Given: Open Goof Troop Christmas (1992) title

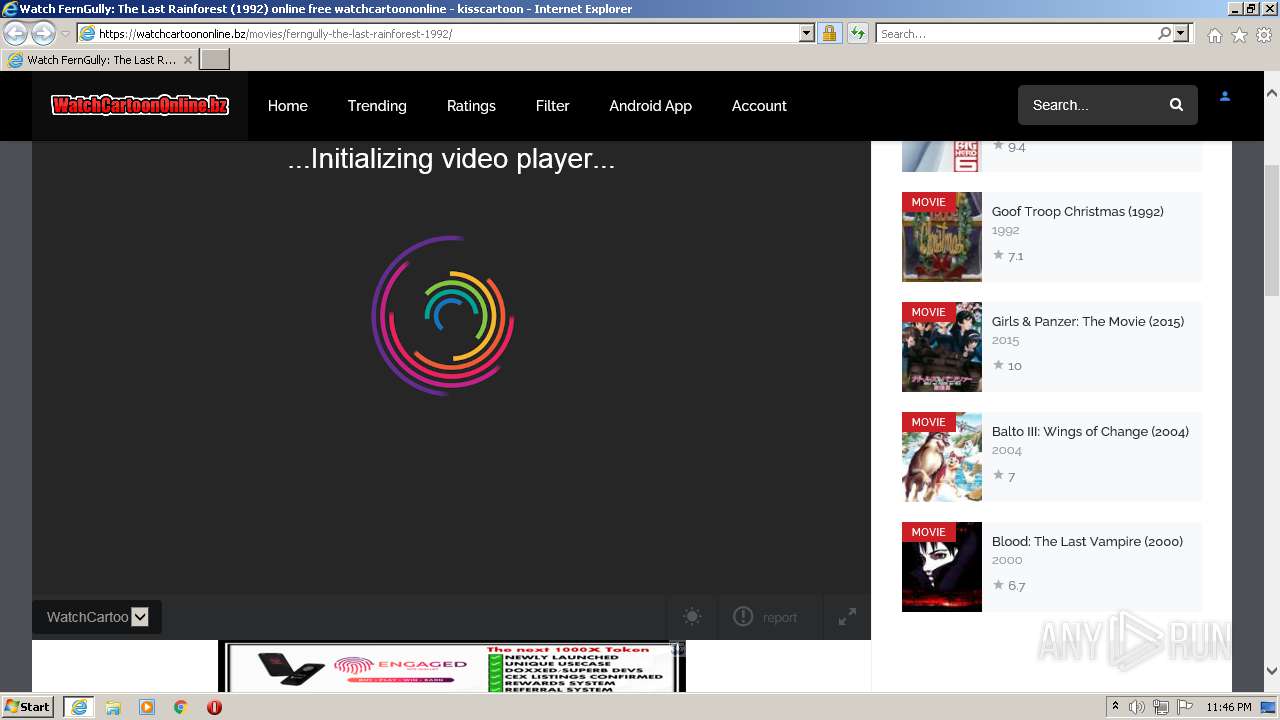Looking at the screenshot, I should pyautogui.click(x=1077, y=211).
